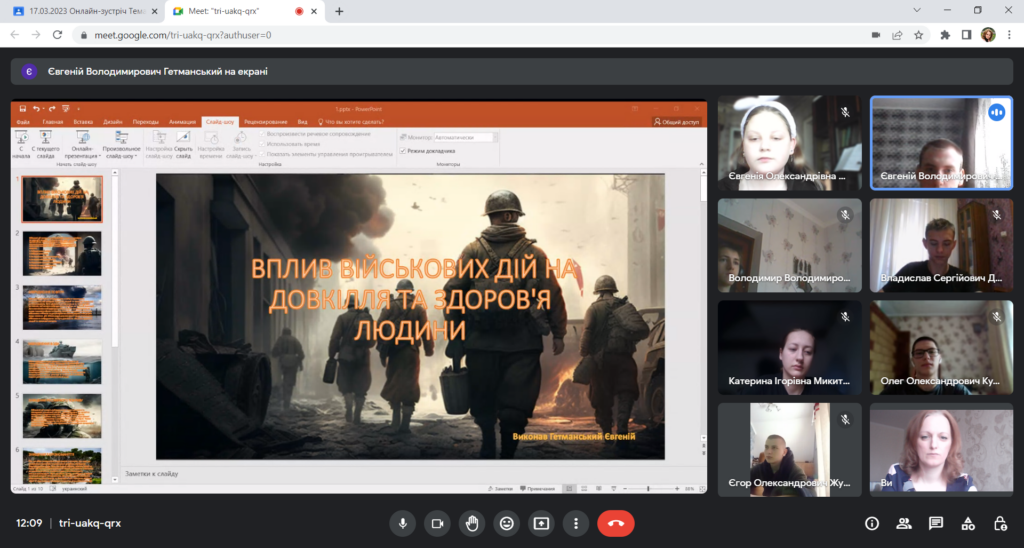This screenshot has height=548, width=1024.
Task: Open the in-call chat panel
Action: click(936, 523)
